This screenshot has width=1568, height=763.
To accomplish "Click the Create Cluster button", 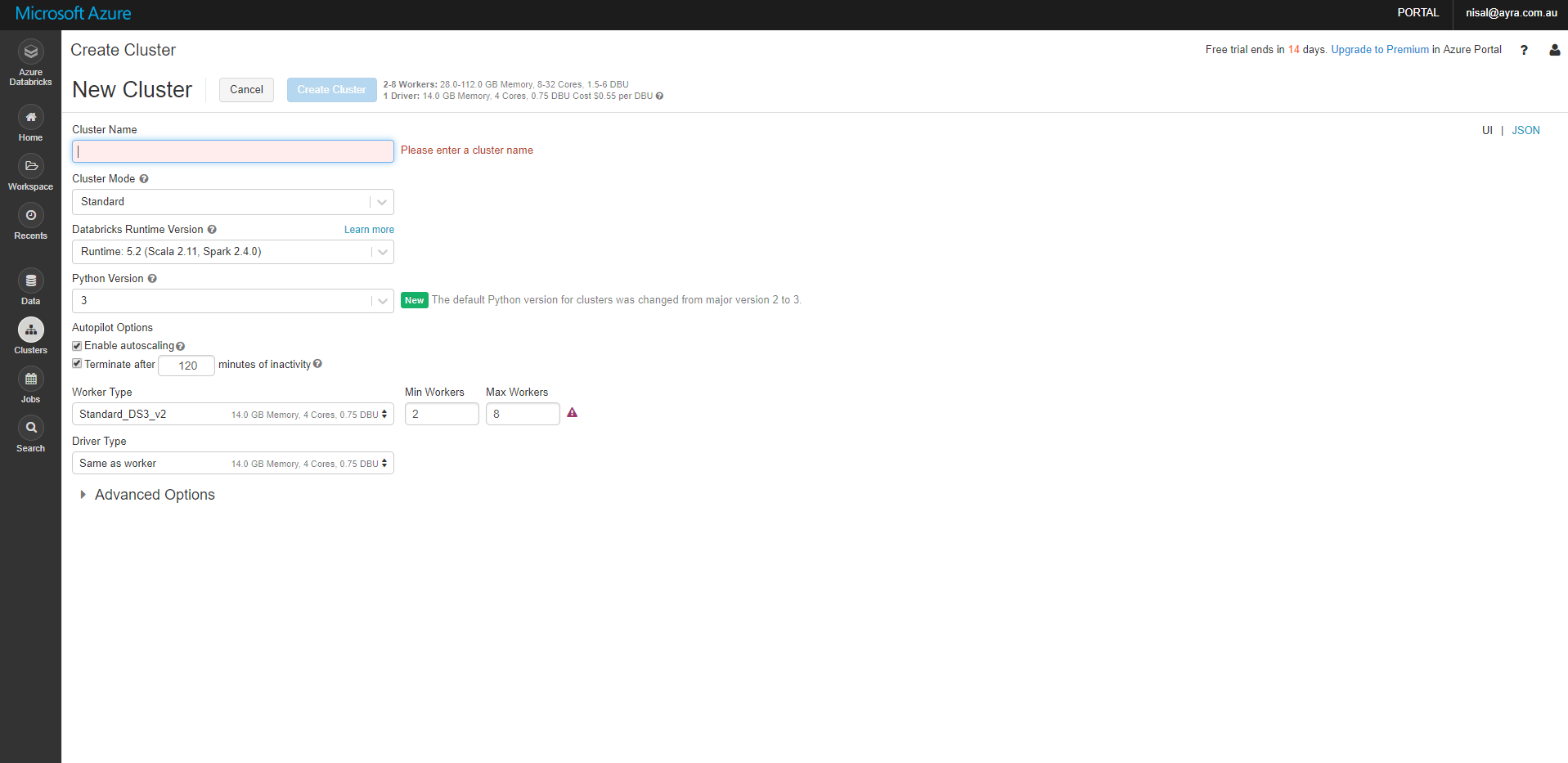I will pos(331,90).
